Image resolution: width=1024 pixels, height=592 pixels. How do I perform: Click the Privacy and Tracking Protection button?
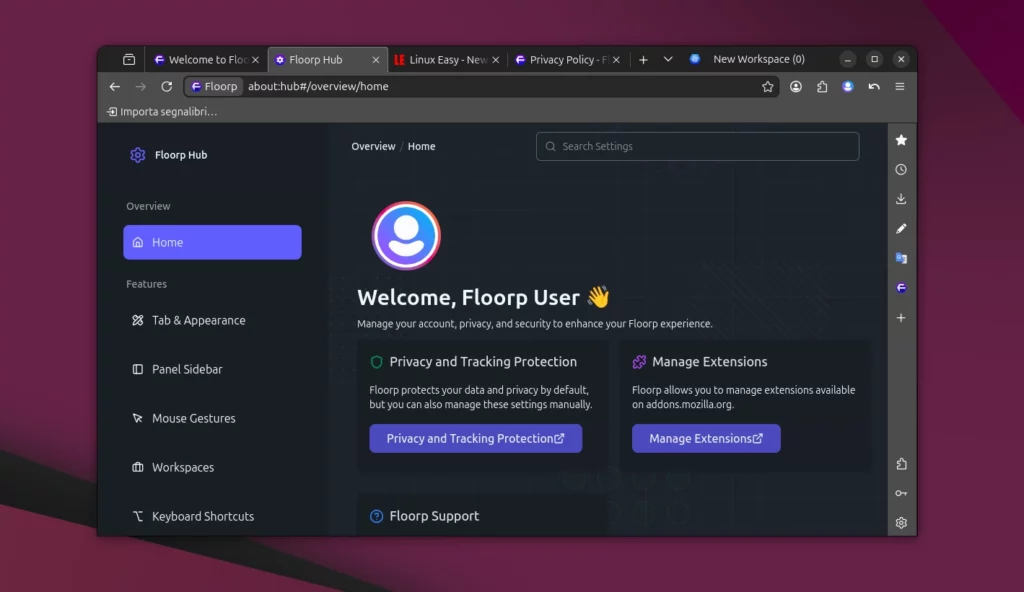tap(475, 438)
